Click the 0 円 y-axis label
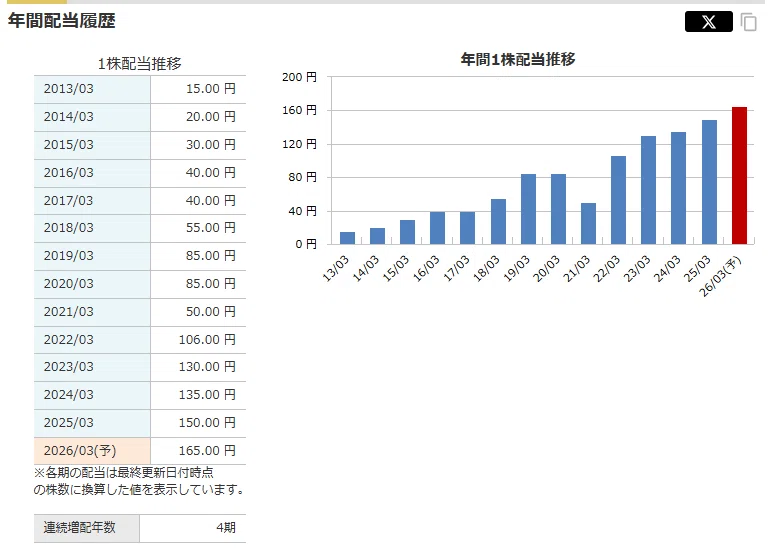This screenshot has height=548, width=776. [306, 244]
